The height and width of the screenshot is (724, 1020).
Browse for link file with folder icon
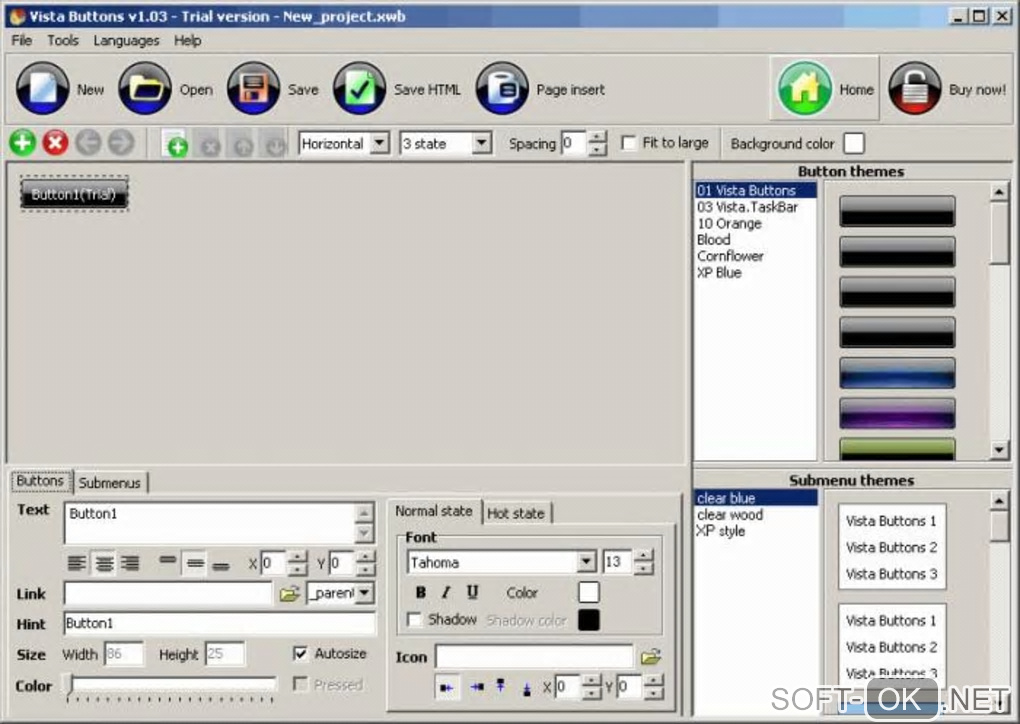pyautogui.click(x=289, y=593)
